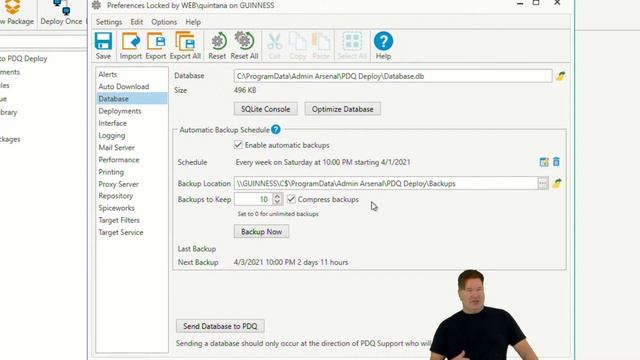Click the Export toolbar icon
Screen dimensions: 640x360
click(x=156, y=46)
